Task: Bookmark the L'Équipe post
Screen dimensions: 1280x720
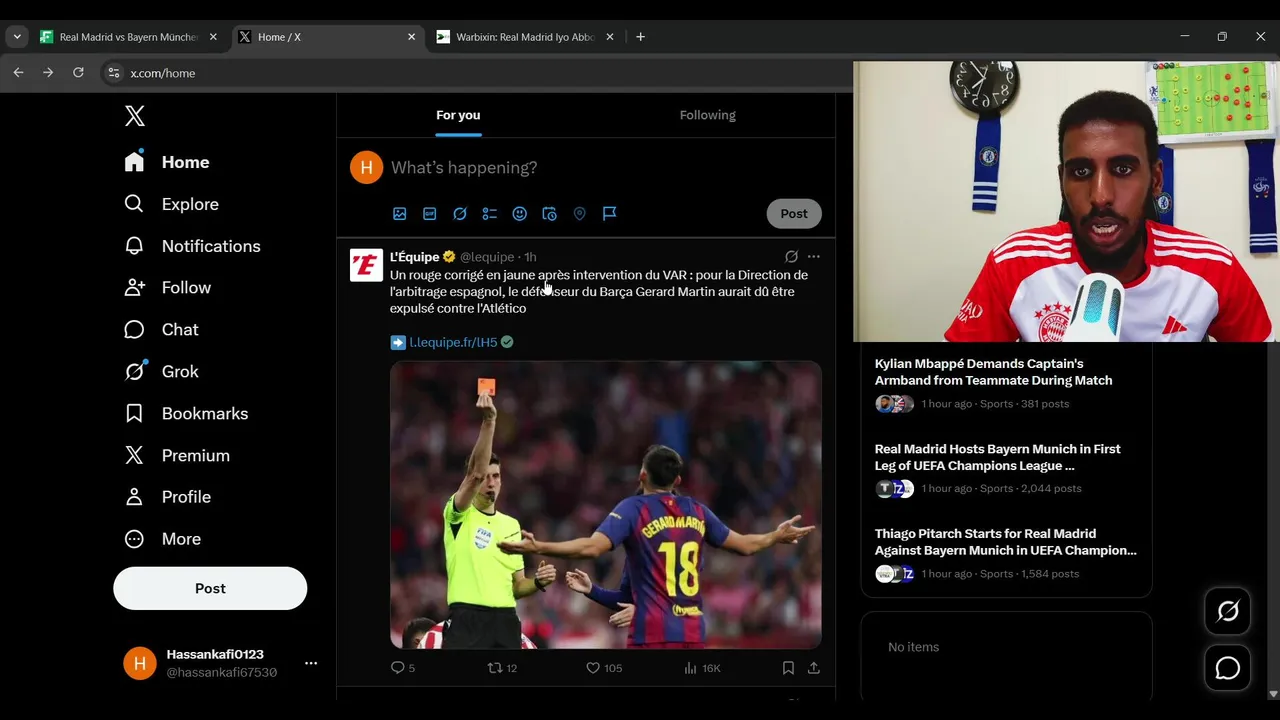Action: click(x=788, y=668)
